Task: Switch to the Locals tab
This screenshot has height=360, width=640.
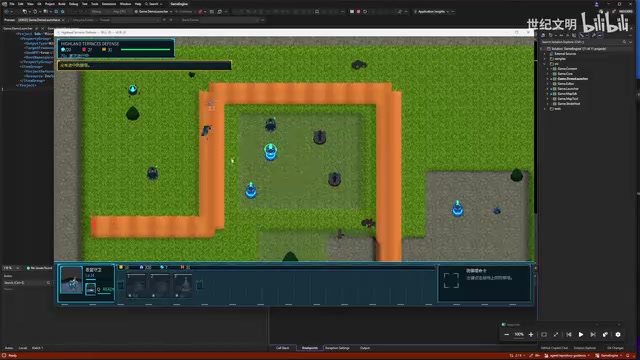Action: pyautogui.click(x=23, y=348)
